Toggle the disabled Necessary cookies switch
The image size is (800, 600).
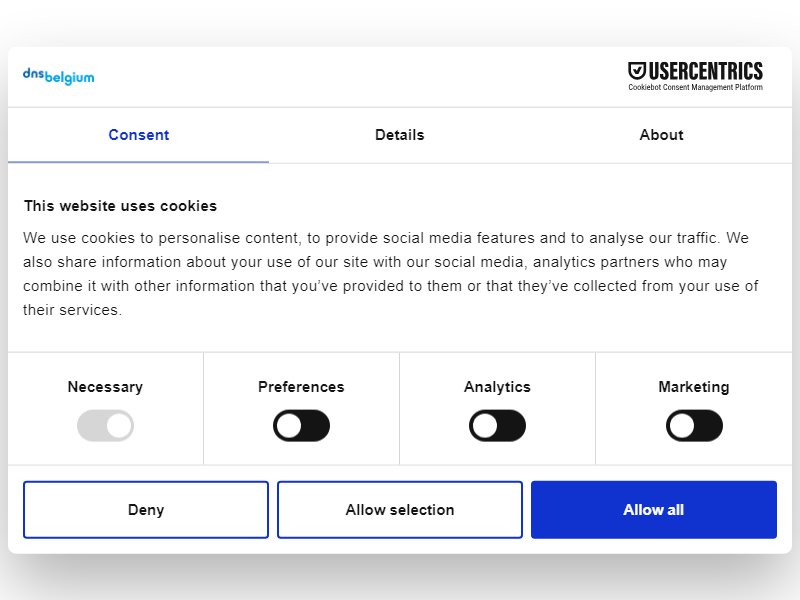coord(106,426)
